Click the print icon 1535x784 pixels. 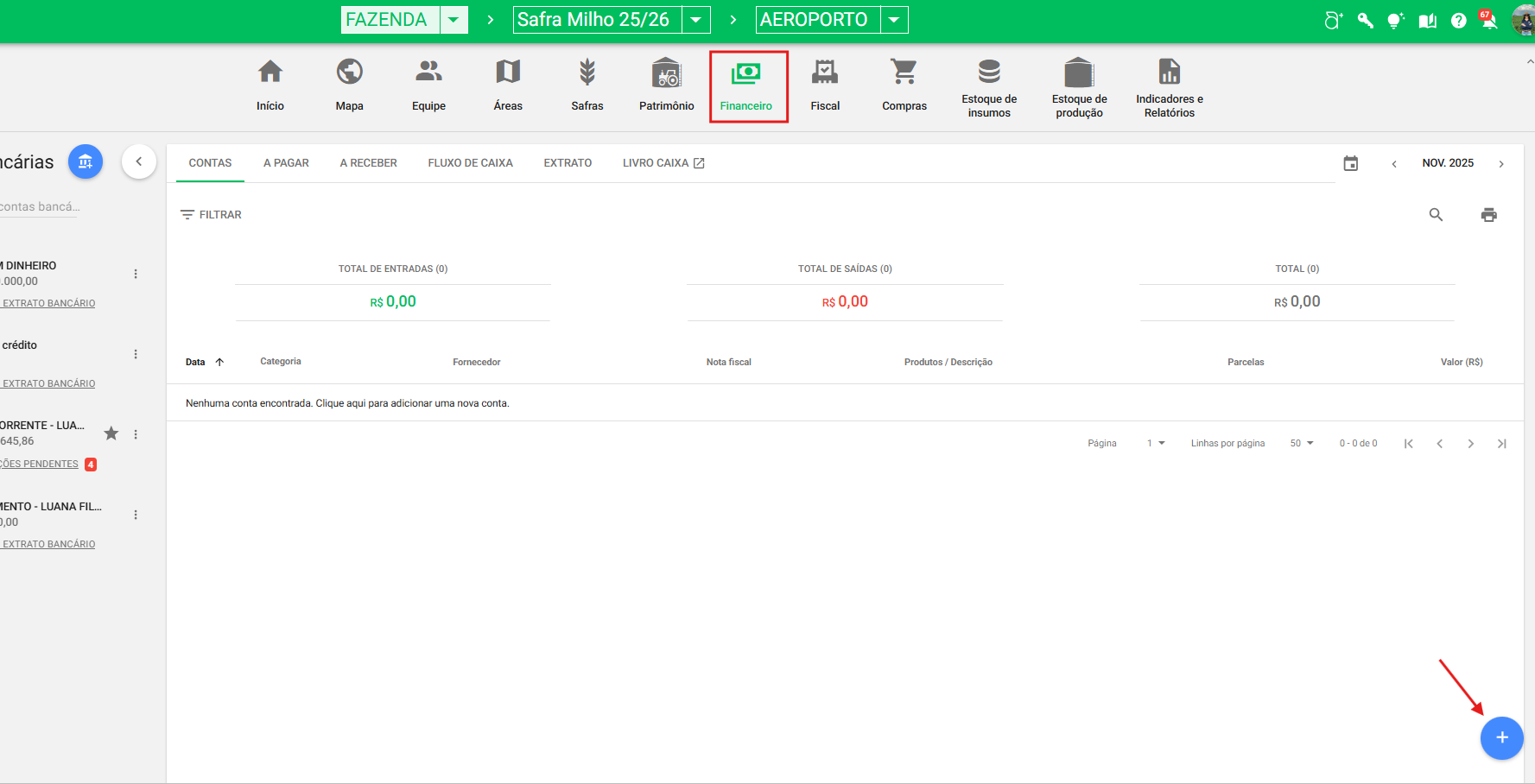click(1488, 215)
